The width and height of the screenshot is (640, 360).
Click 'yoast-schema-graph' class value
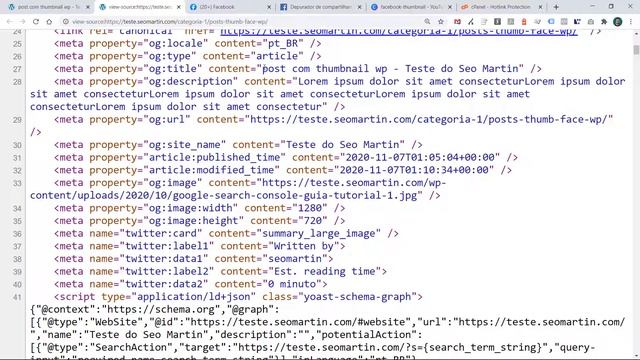coord(357,296)
